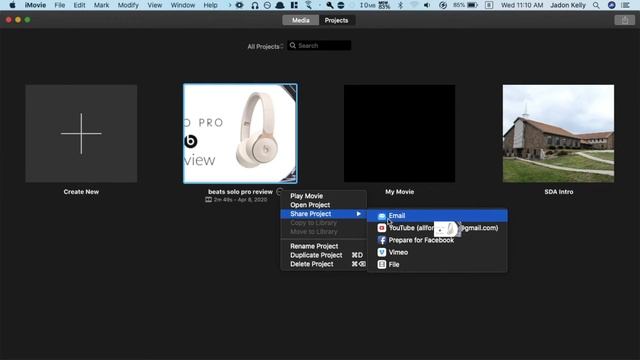Open the Mark menu
640x360 pixels.
pyautogui.click(x=101, y=5)
